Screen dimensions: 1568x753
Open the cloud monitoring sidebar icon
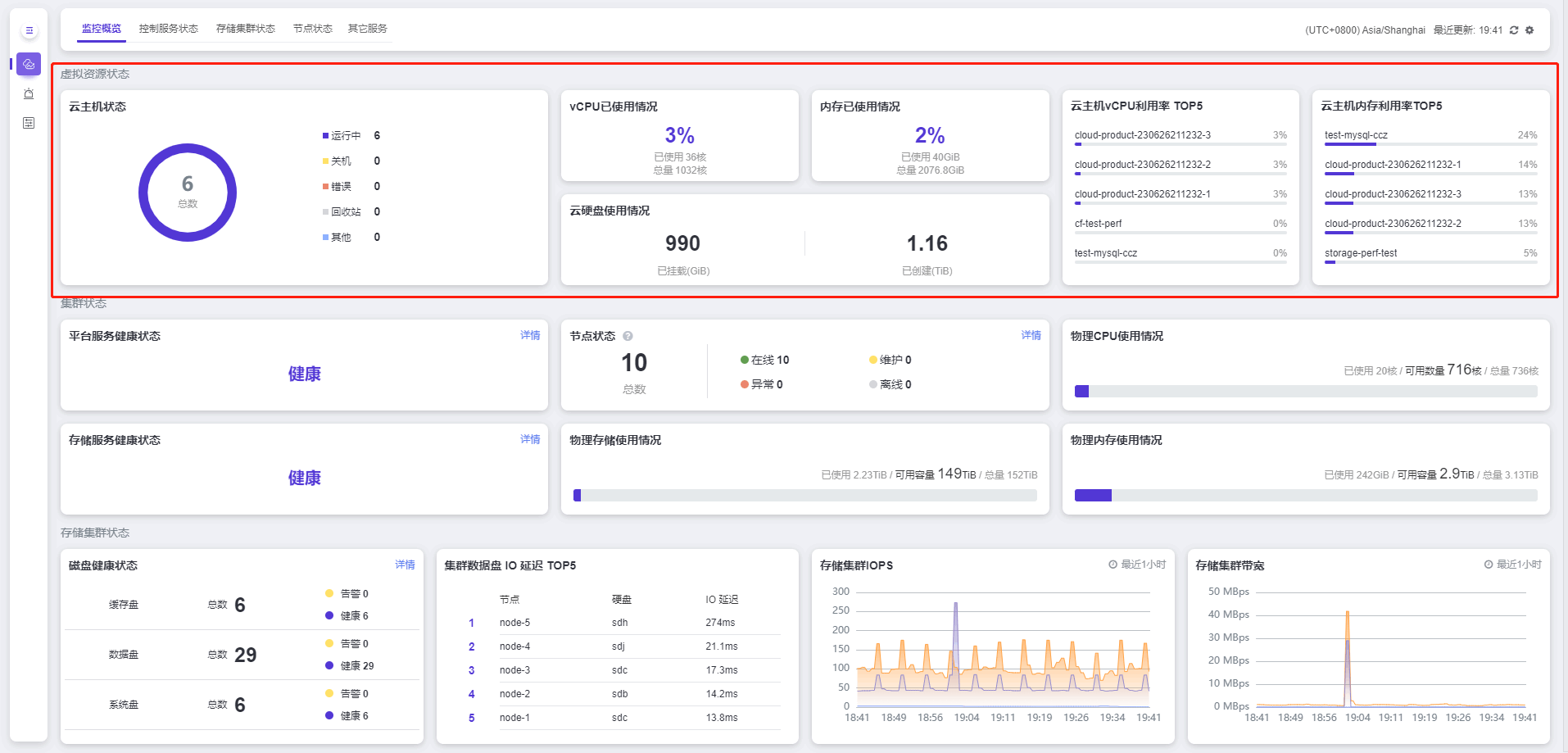pos(29,64)
